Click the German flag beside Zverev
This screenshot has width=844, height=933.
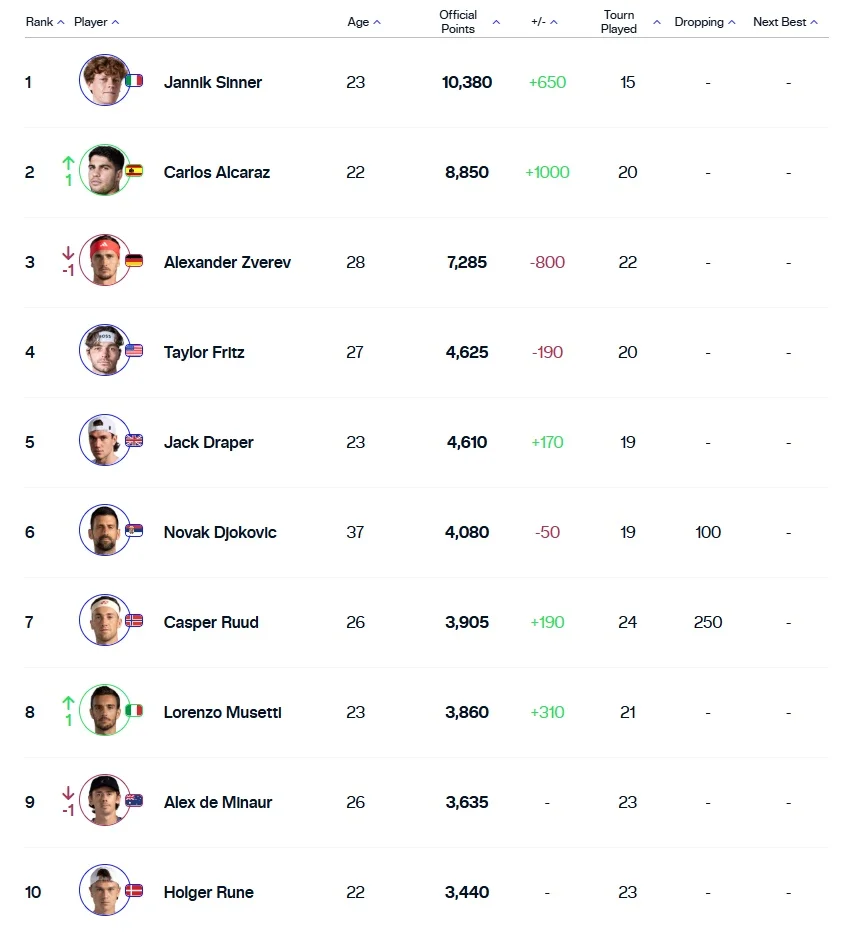coord(134,261)
